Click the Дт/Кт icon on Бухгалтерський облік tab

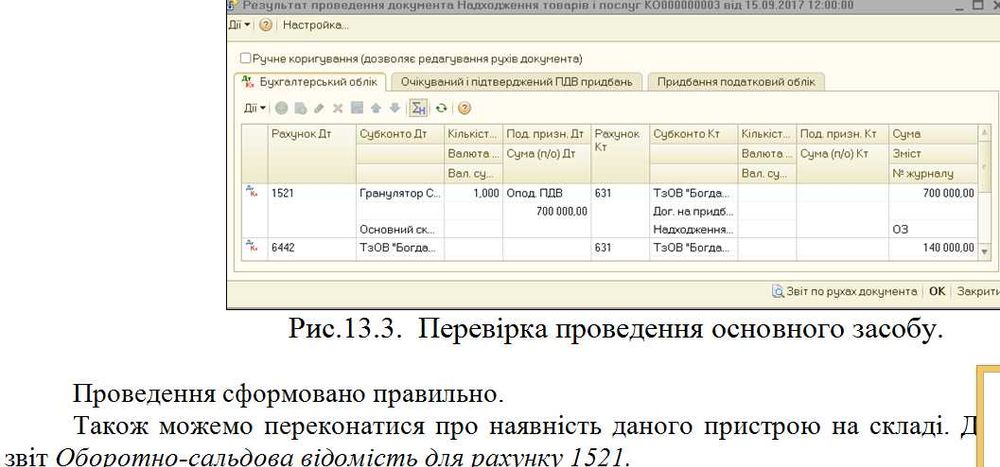[247, 82]
